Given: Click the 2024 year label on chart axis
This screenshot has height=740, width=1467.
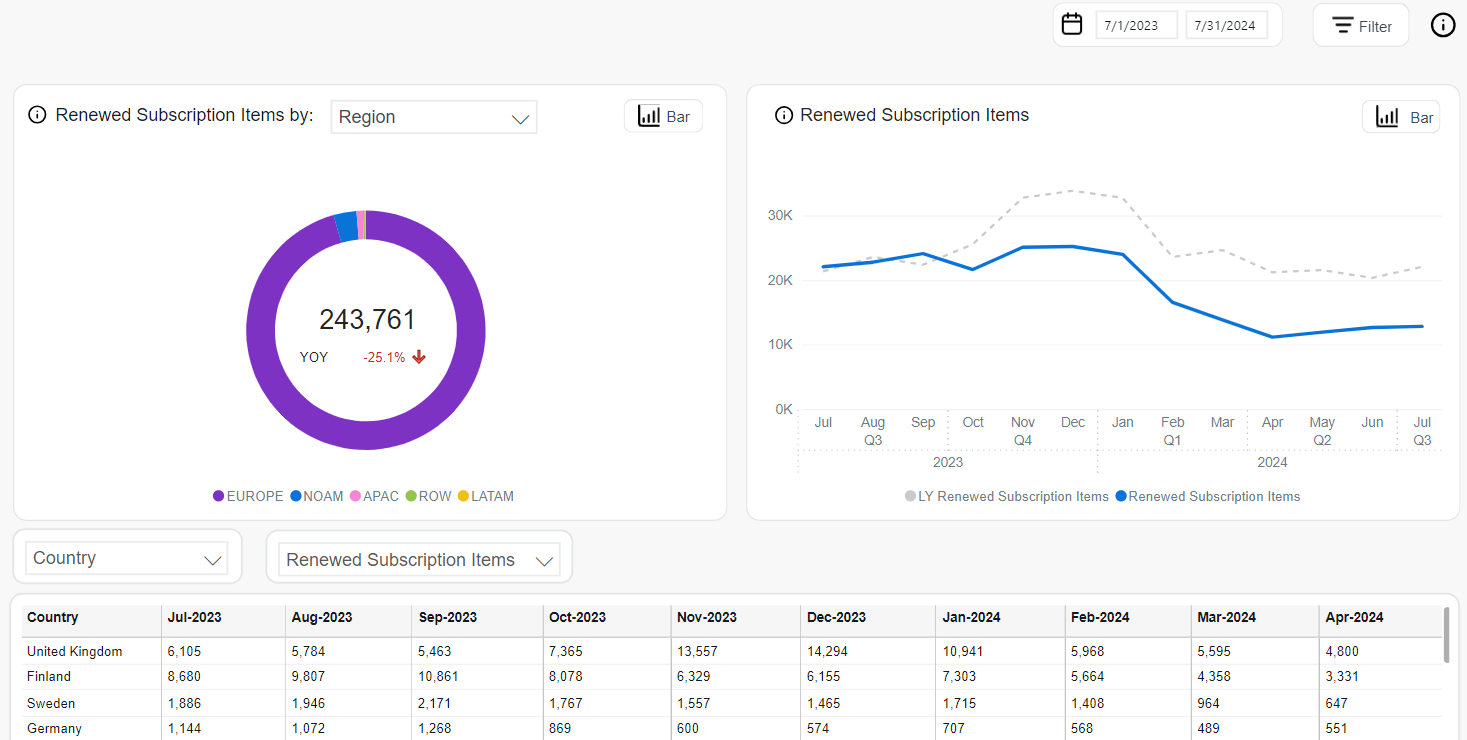Looking at the screenshot, I should pyautogui.click(x=1272, y=462).
